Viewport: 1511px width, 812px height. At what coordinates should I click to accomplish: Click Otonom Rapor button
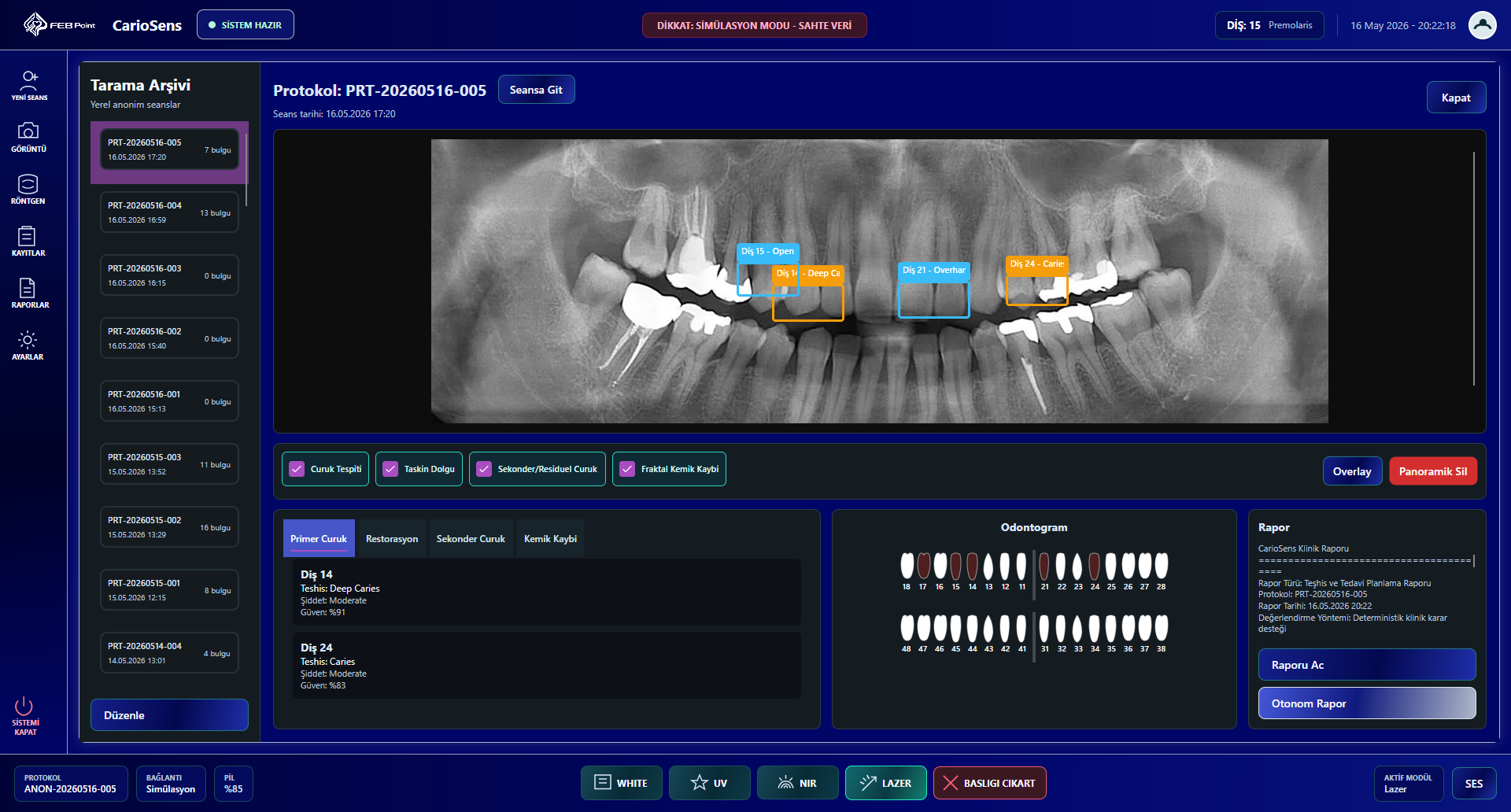[x=1367, y=703]
